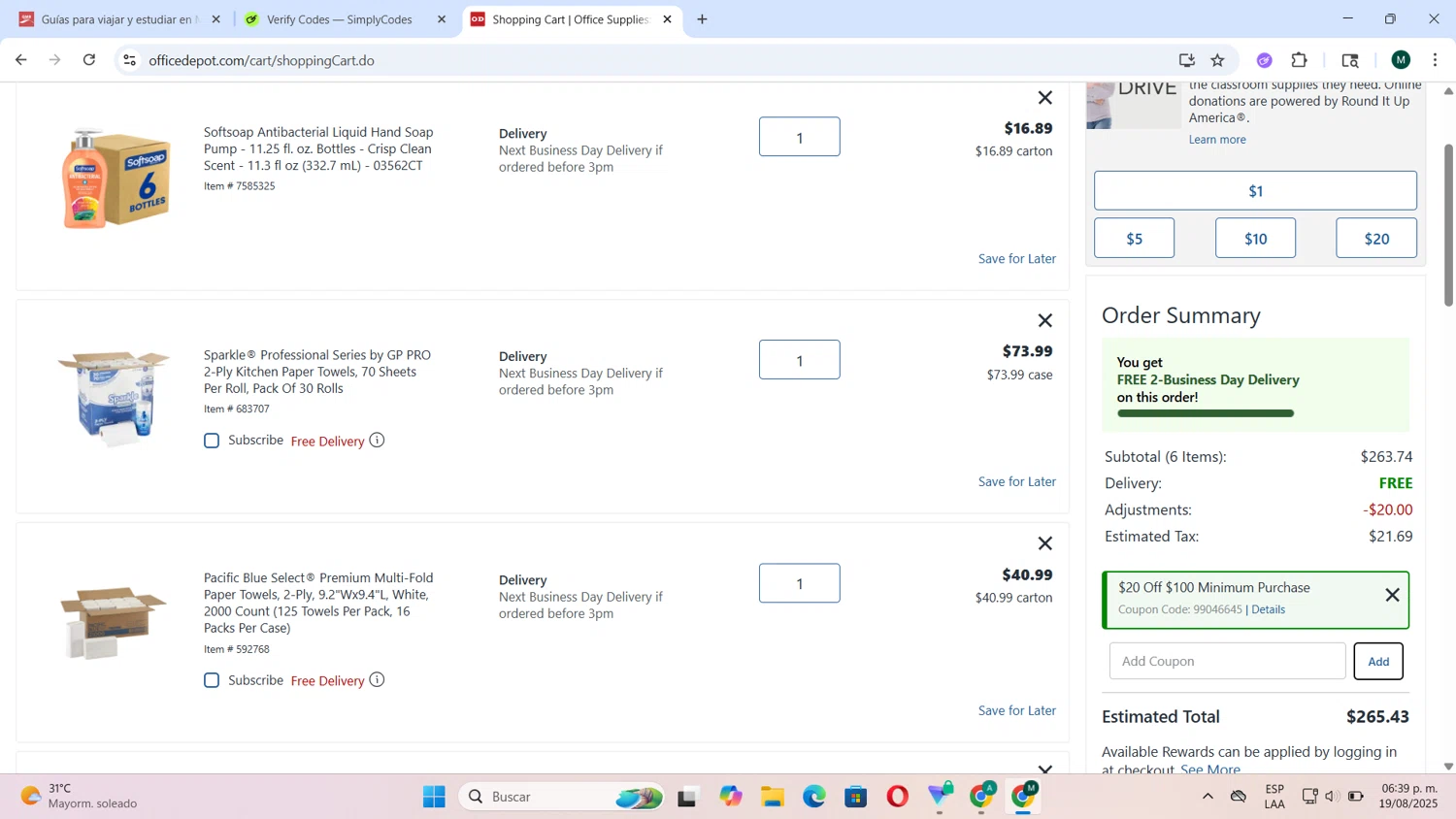Donate $20 to the drive
Image resolution: width=1456 pixels, height=819 pixels.
tap(1376, 238)
